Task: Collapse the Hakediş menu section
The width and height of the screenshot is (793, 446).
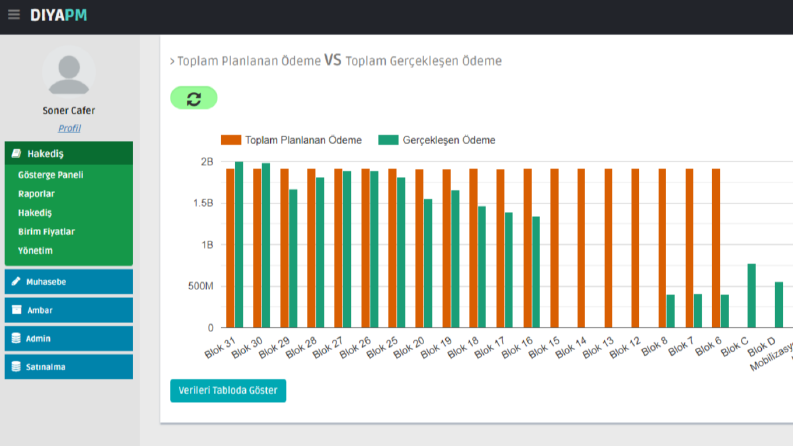Action: 69,153
